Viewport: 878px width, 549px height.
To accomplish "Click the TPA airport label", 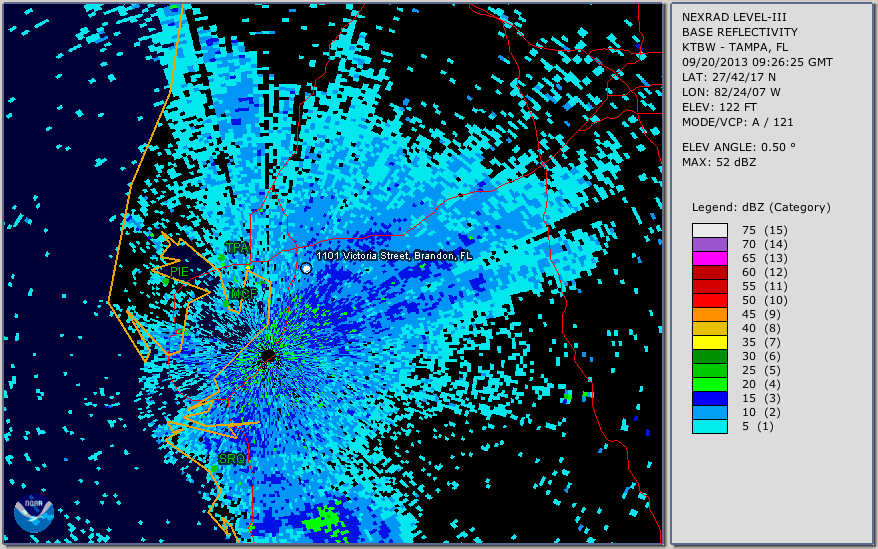I will [237, 247].
